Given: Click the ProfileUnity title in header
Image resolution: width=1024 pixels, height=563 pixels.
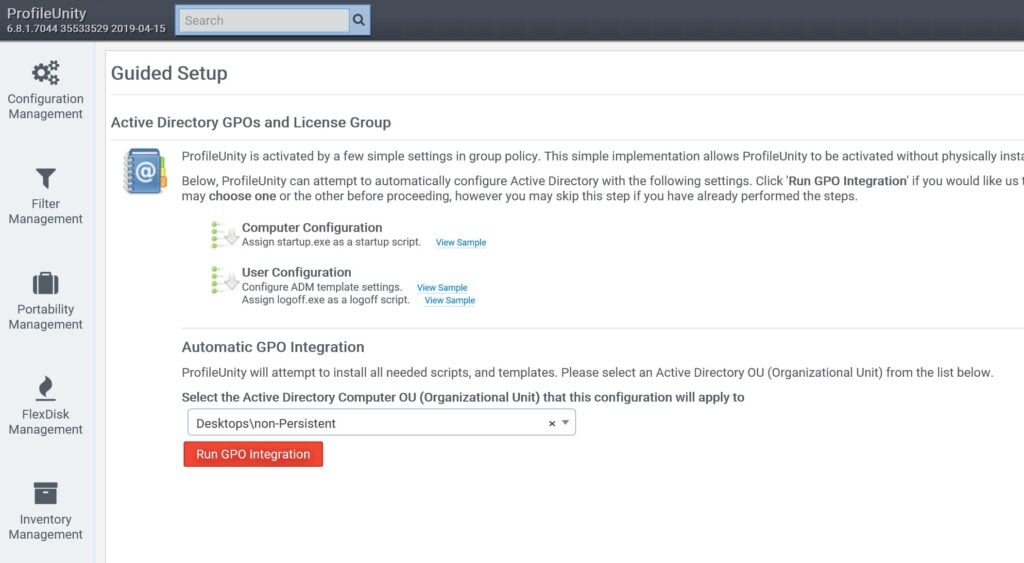Looking at the screenshot, I should point(47,14).
